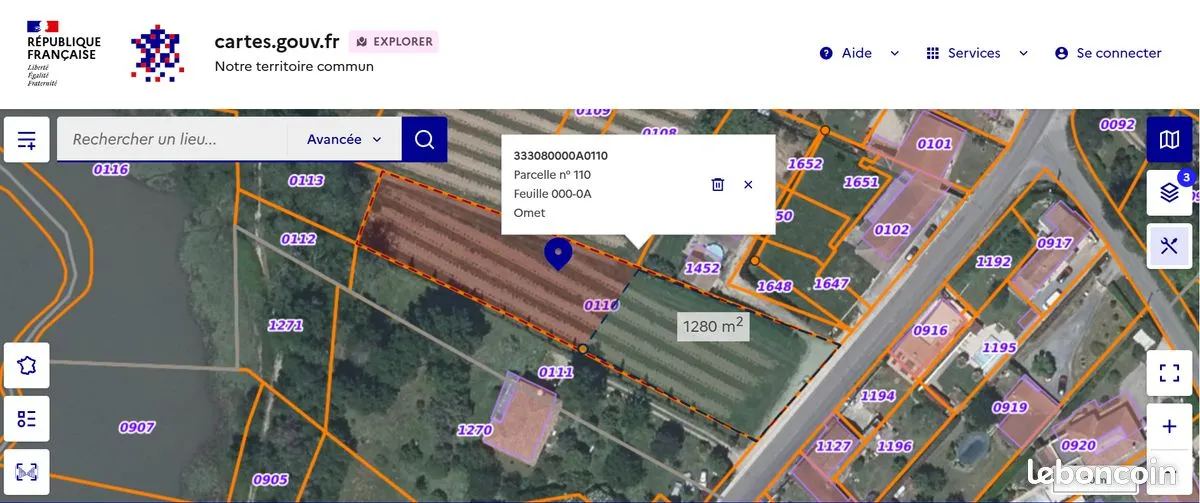The height and width of the screenshot is (503, 1200).
Task: Expand the Avancée search dropdown
Action: (x=344, y=139)
